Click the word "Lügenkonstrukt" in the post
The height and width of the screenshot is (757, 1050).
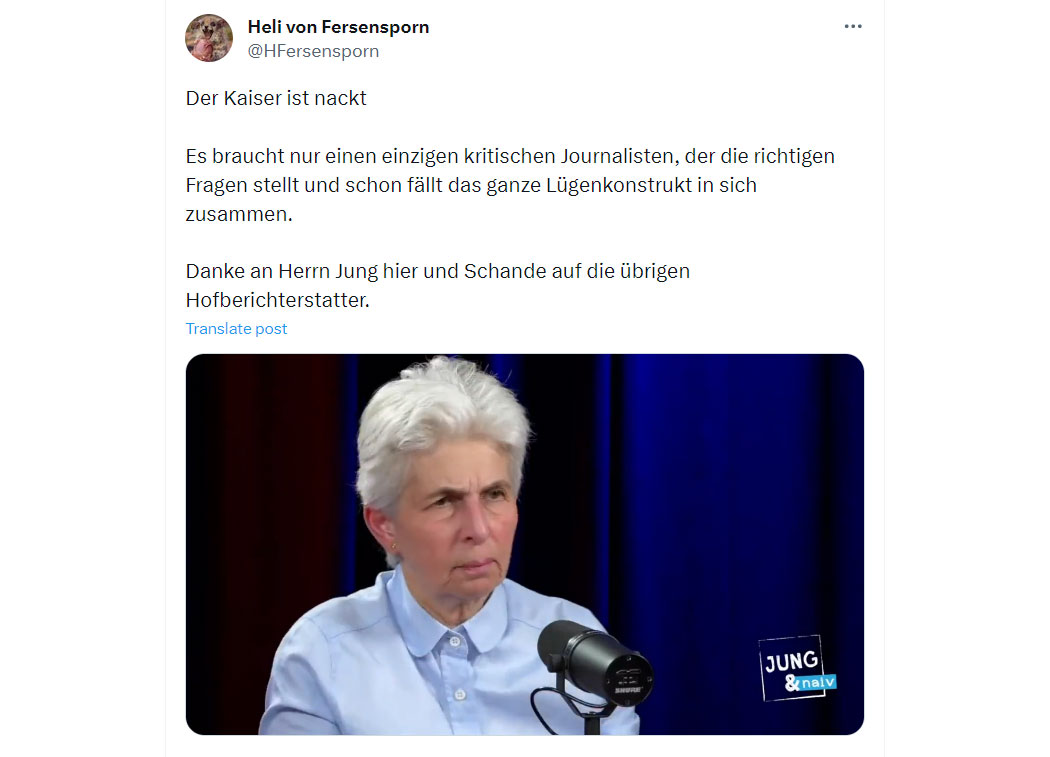point(618,185)
